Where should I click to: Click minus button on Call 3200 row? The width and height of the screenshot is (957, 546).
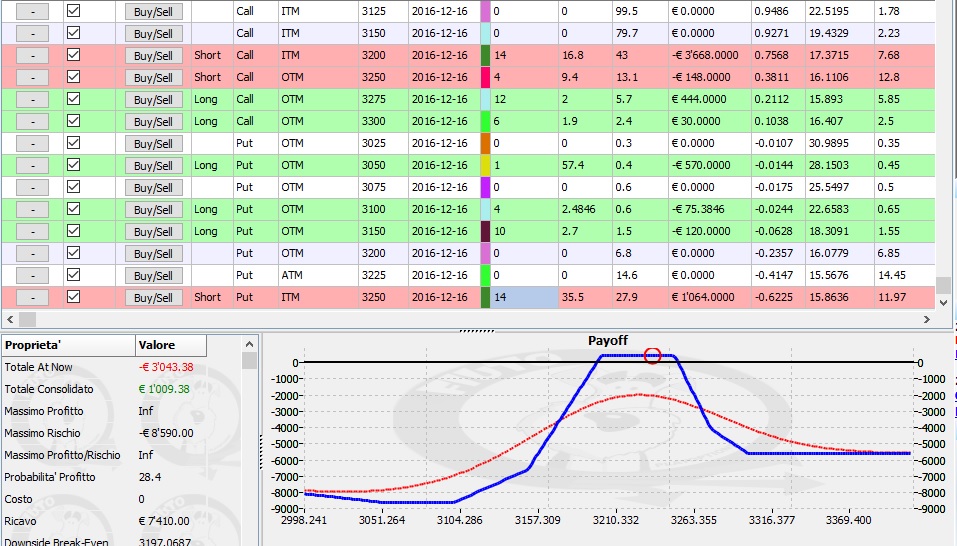pos(32,56)
